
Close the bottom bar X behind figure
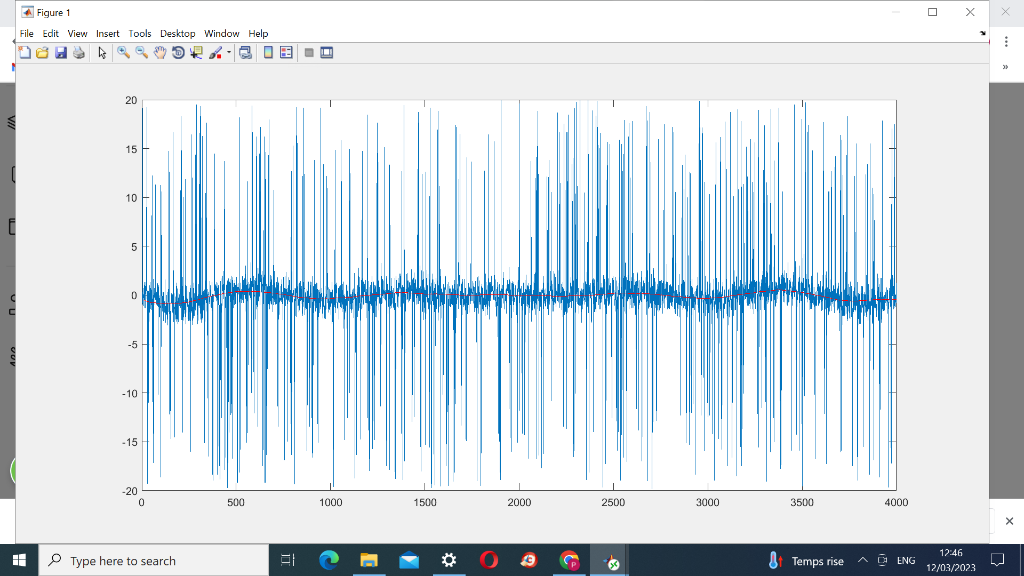1009,521
